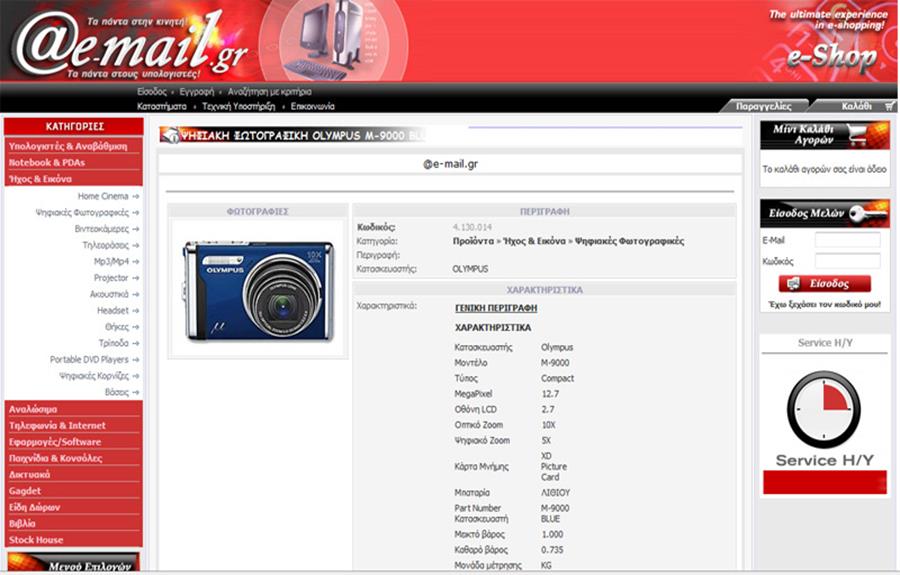
Task: Open Home Cinema subcategory link
Action: tap(103, 196)
